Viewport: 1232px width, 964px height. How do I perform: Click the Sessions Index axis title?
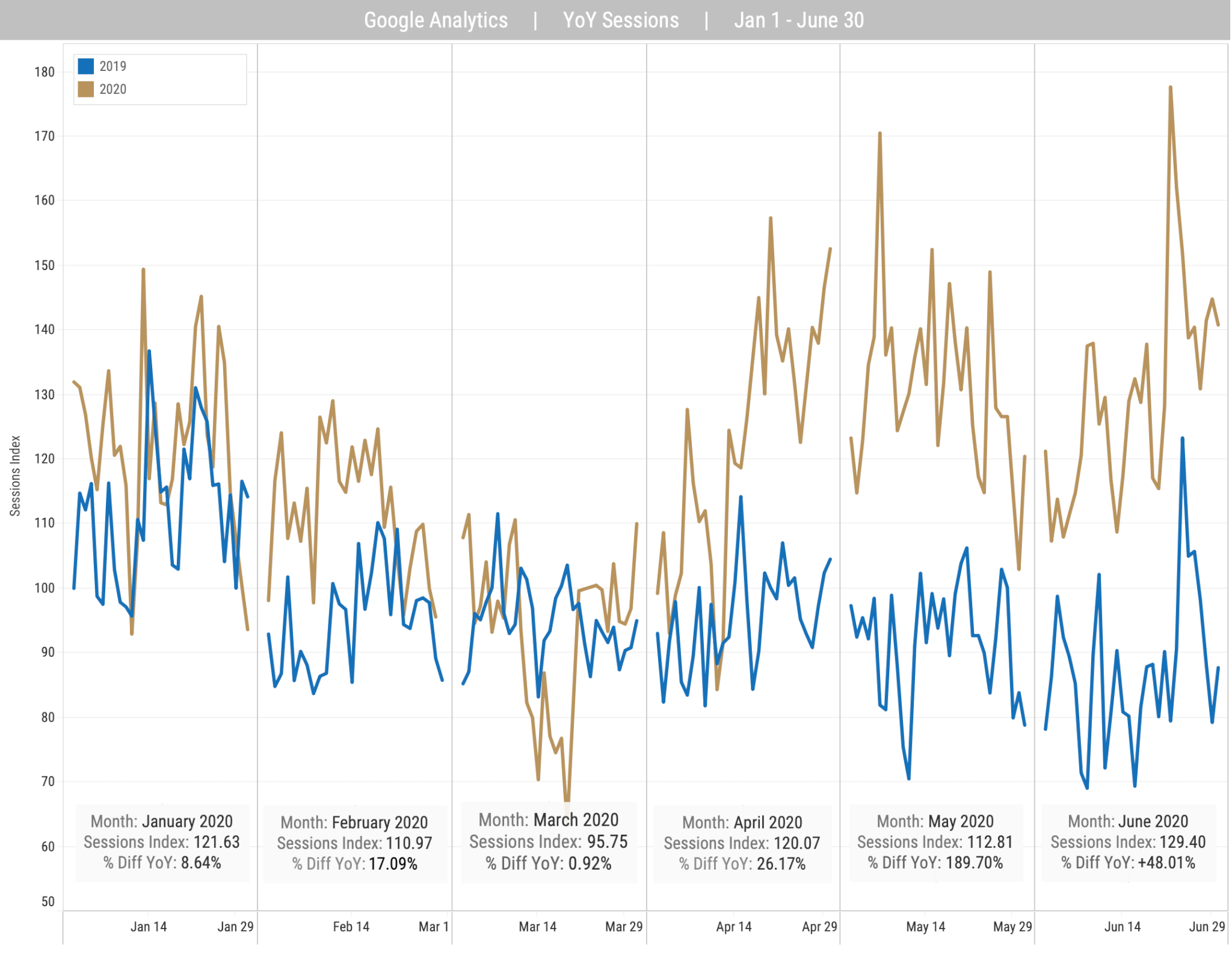point(15,476)
